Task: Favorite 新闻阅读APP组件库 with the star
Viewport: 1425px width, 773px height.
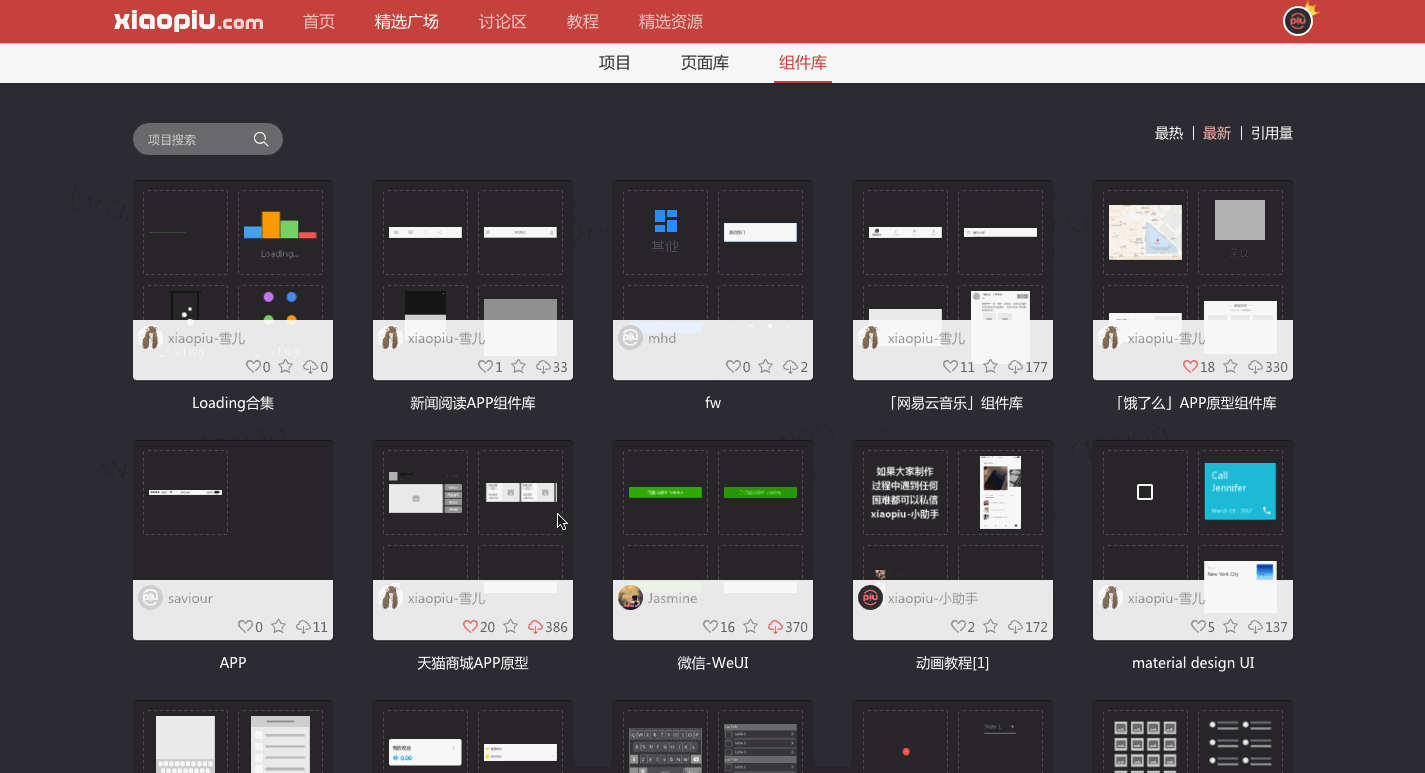Action: (518, 367)
